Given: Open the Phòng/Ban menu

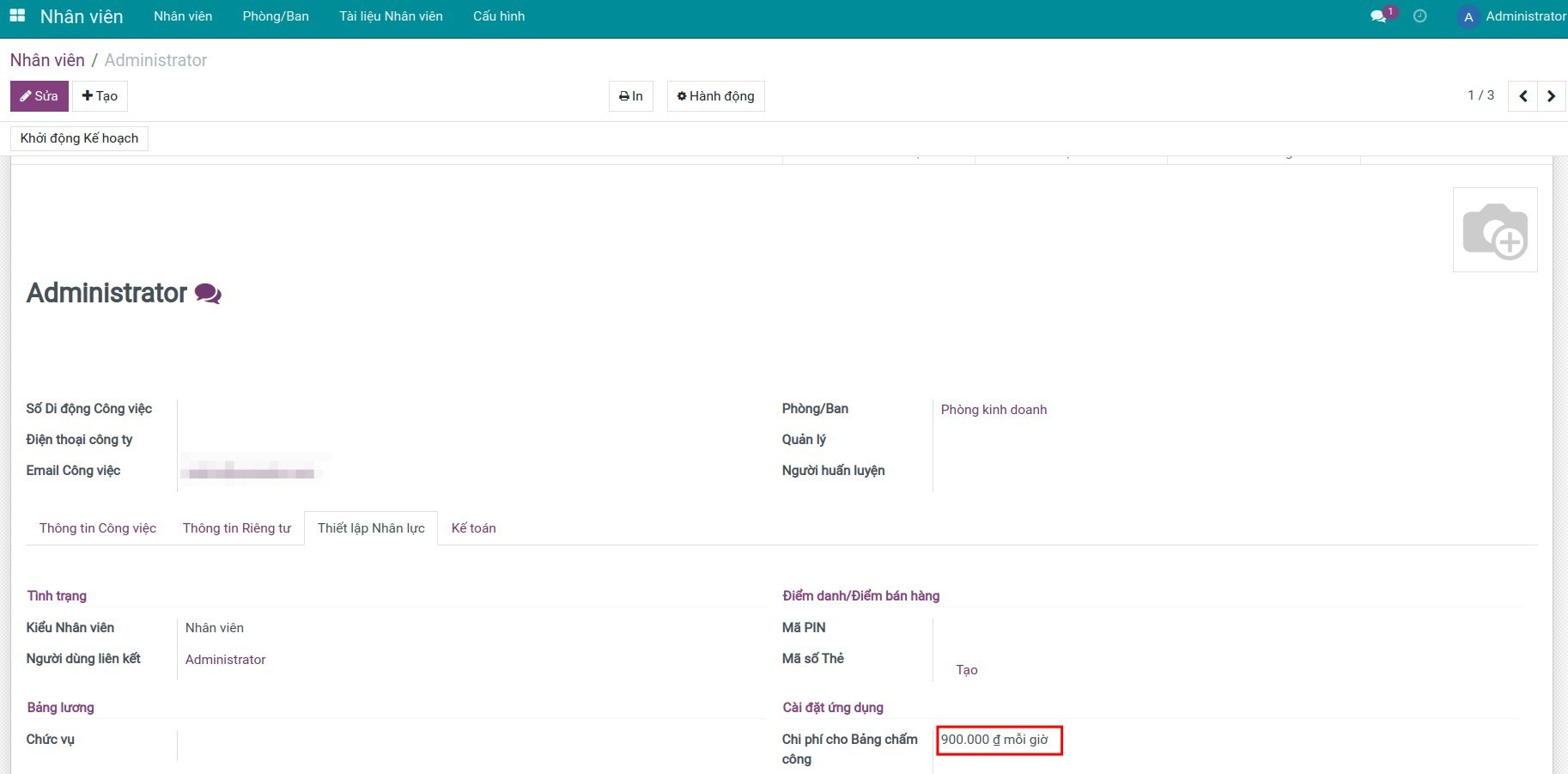Looking at the screenshot, I should (276, 16).
